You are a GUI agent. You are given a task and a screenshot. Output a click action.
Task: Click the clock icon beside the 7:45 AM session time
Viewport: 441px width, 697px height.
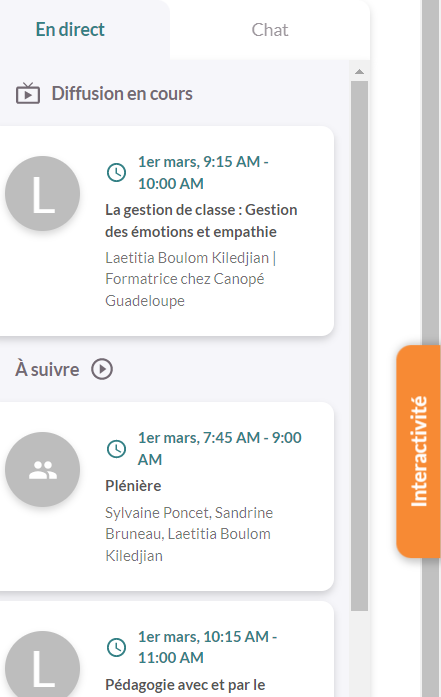coord(116,449)
